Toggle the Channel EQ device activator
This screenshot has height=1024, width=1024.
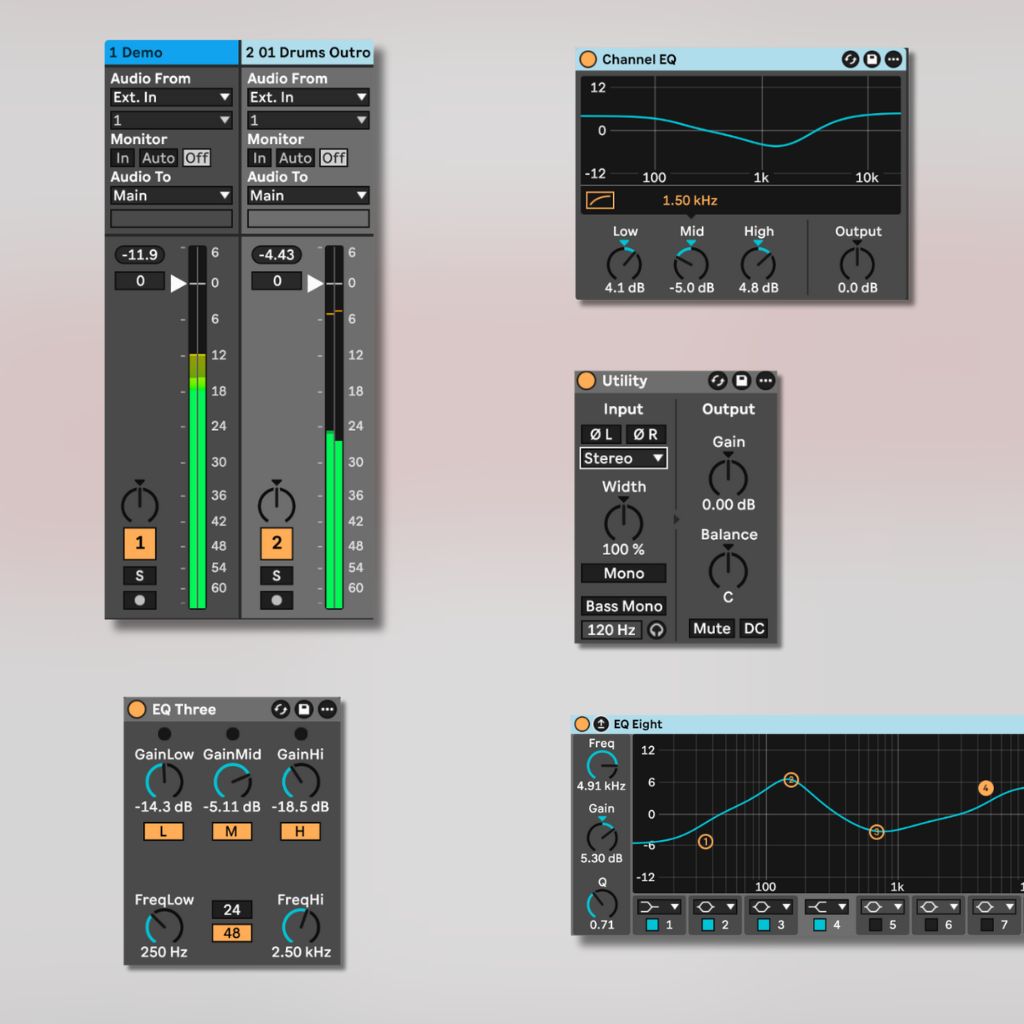[588, 59]
